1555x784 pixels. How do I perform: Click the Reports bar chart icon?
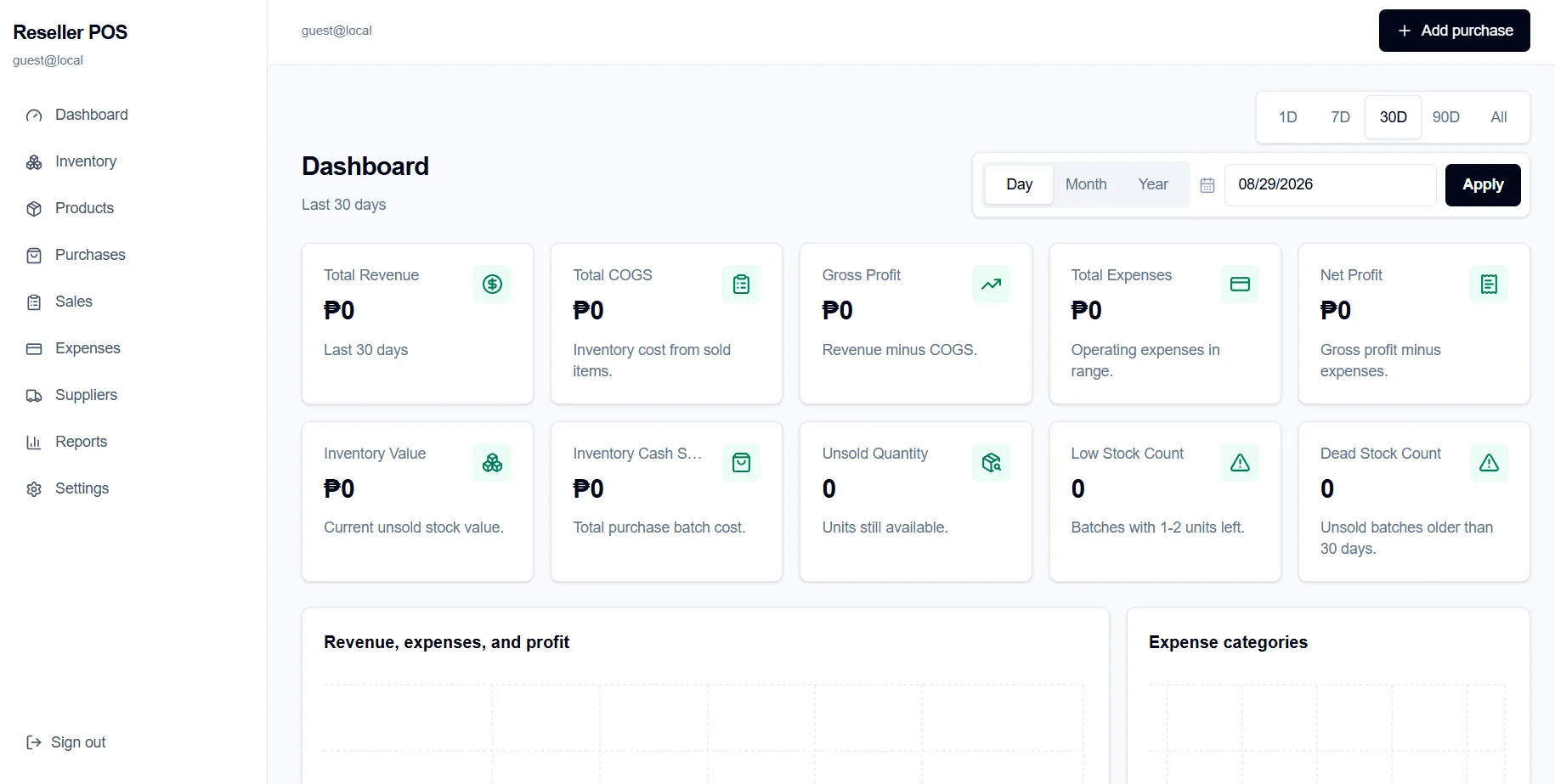[34, 443]
